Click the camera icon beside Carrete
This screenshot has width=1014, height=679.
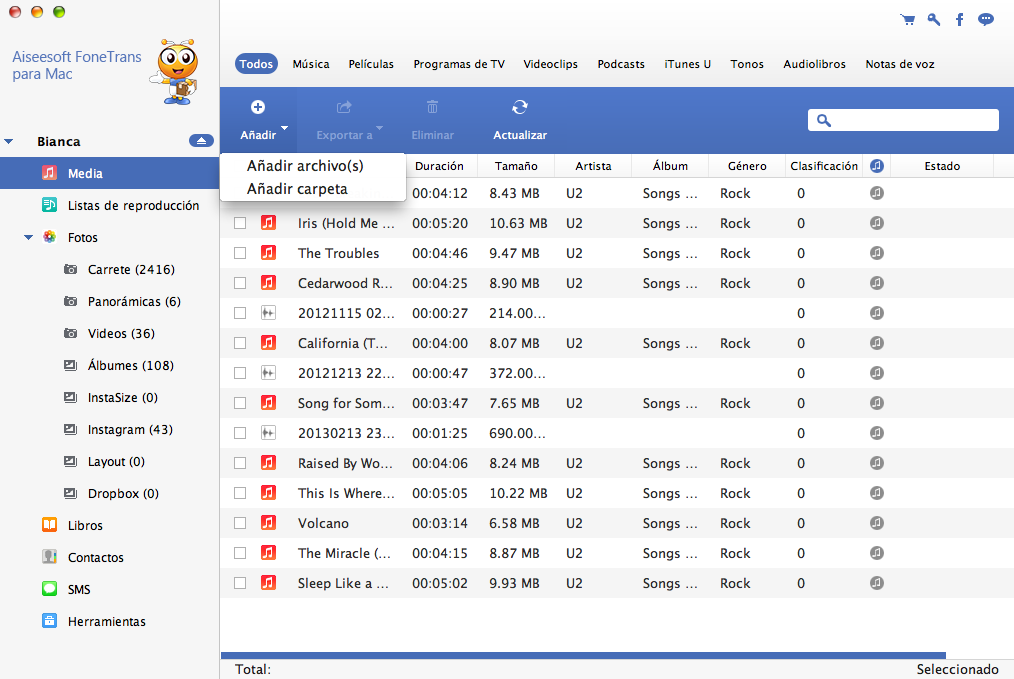click(70, 269)
